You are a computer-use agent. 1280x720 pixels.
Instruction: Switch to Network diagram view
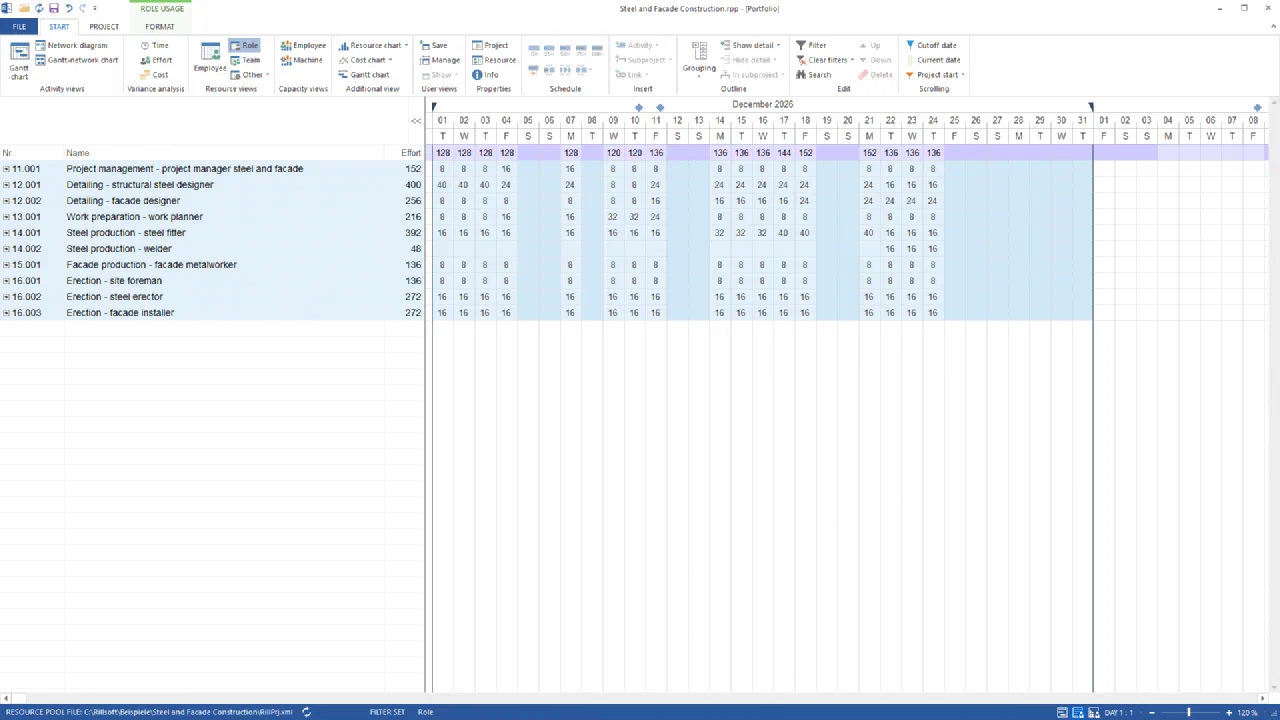click(x=71, y=45)
